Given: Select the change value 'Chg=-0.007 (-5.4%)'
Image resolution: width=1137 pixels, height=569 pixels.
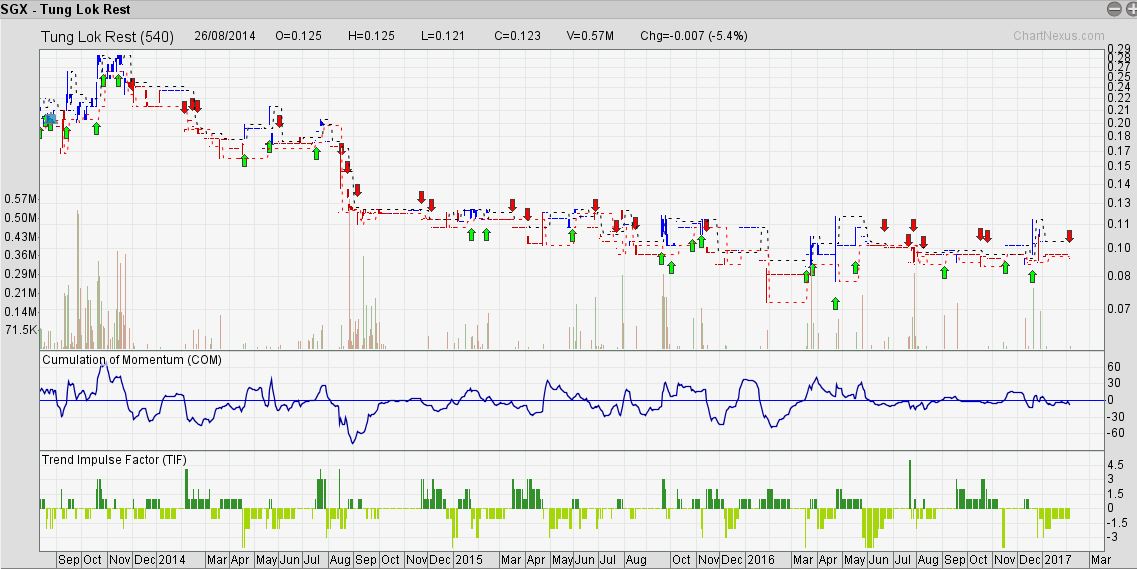Looking at the screenshot, I should coord(694,36).
